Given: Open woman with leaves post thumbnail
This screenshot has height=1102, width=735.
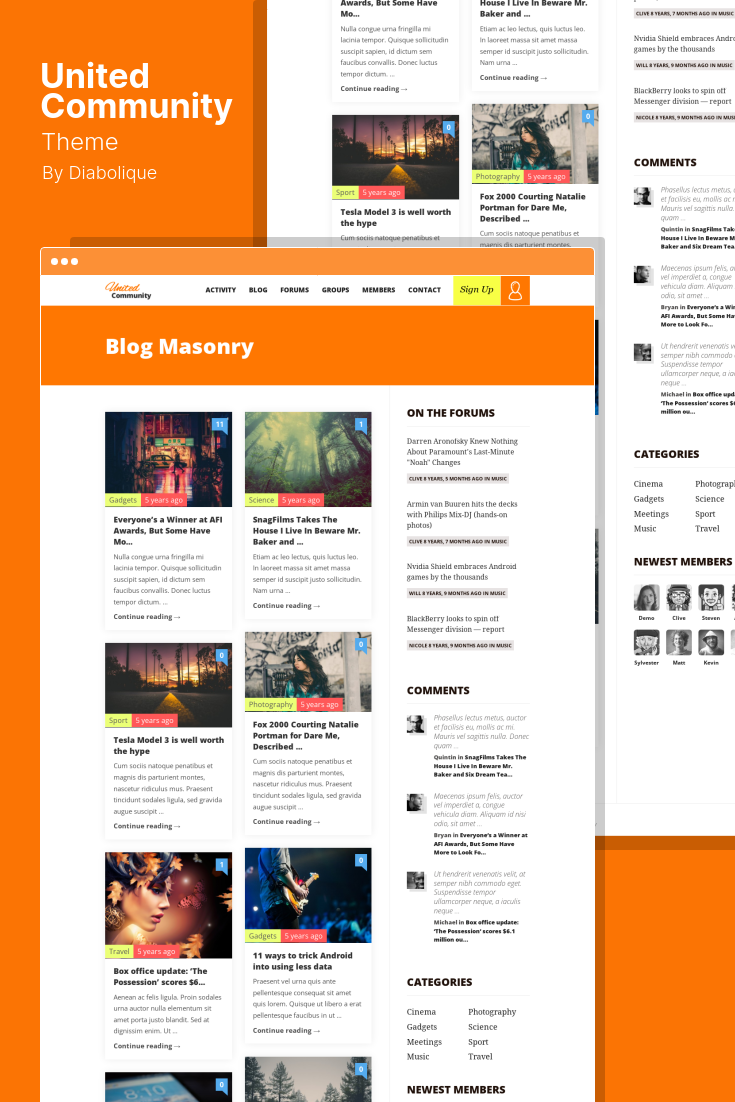Looking at the screenshot, I should coord(169,905).
